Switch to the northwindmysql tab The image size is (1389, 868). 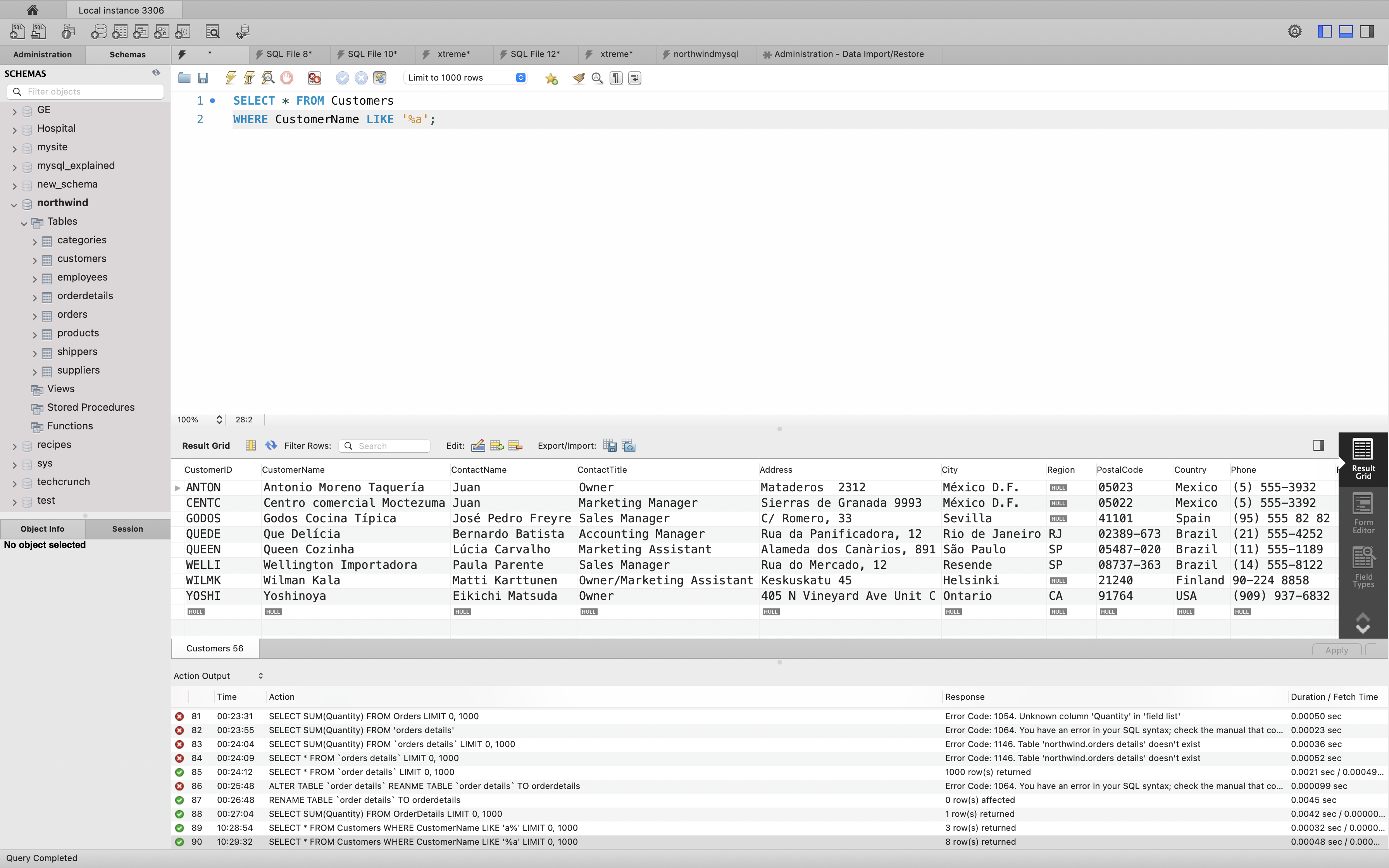(705, 54)
